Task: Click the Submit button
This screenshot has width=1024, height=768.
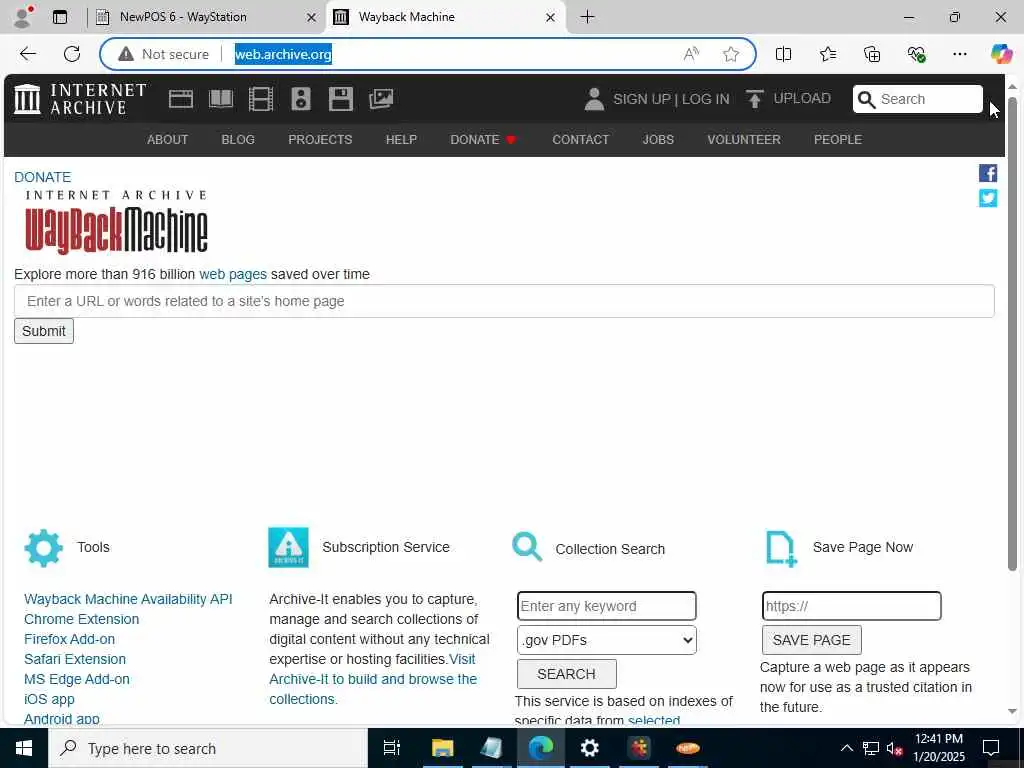Action: 44,331
